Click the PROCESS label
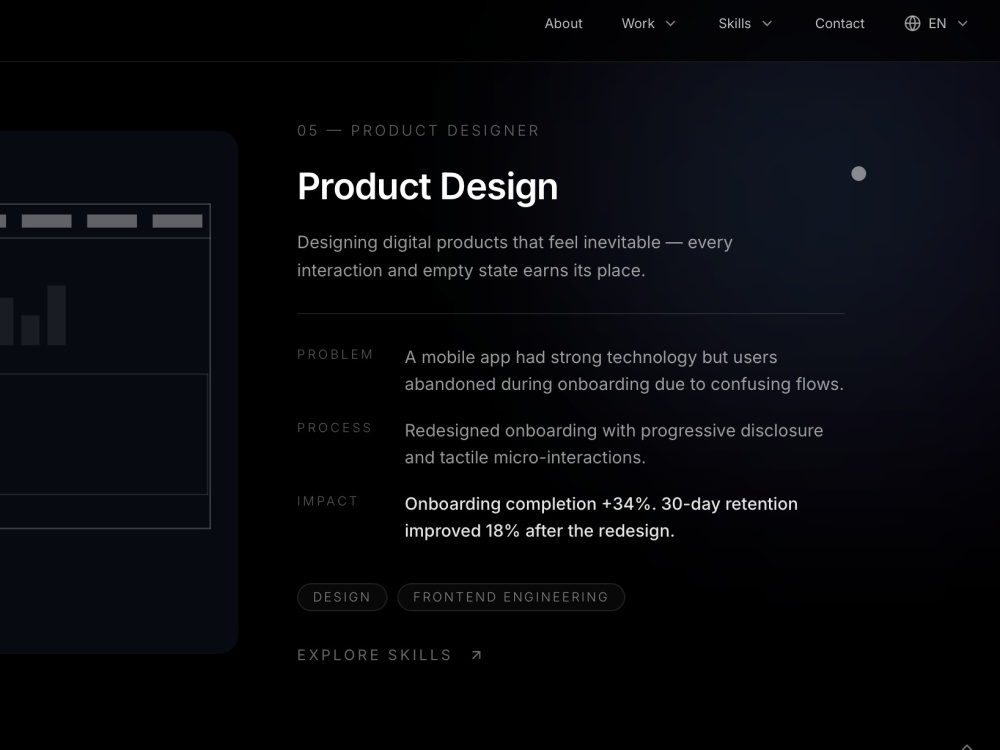1000x750 pixels. pyautogui.click(x=334, y=428)
